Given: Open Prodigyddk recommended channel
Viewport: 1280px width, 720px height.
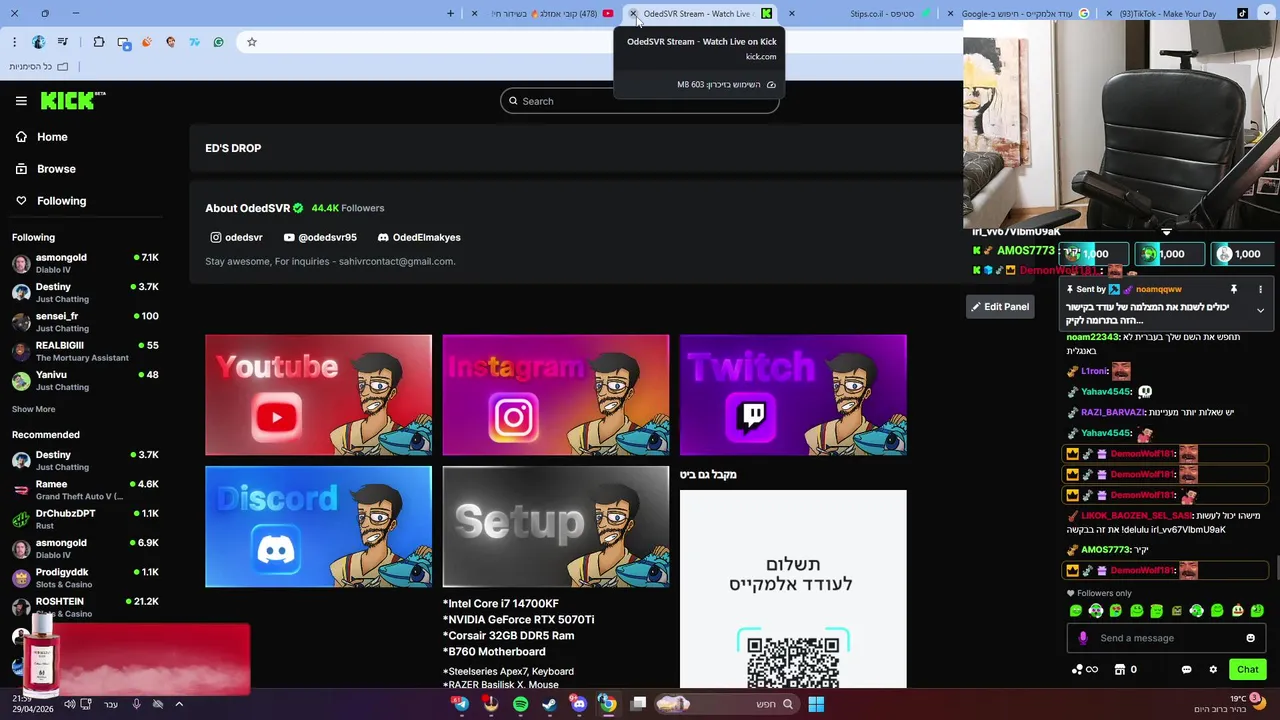Looking at the screenshot, I should coord(86,578).
